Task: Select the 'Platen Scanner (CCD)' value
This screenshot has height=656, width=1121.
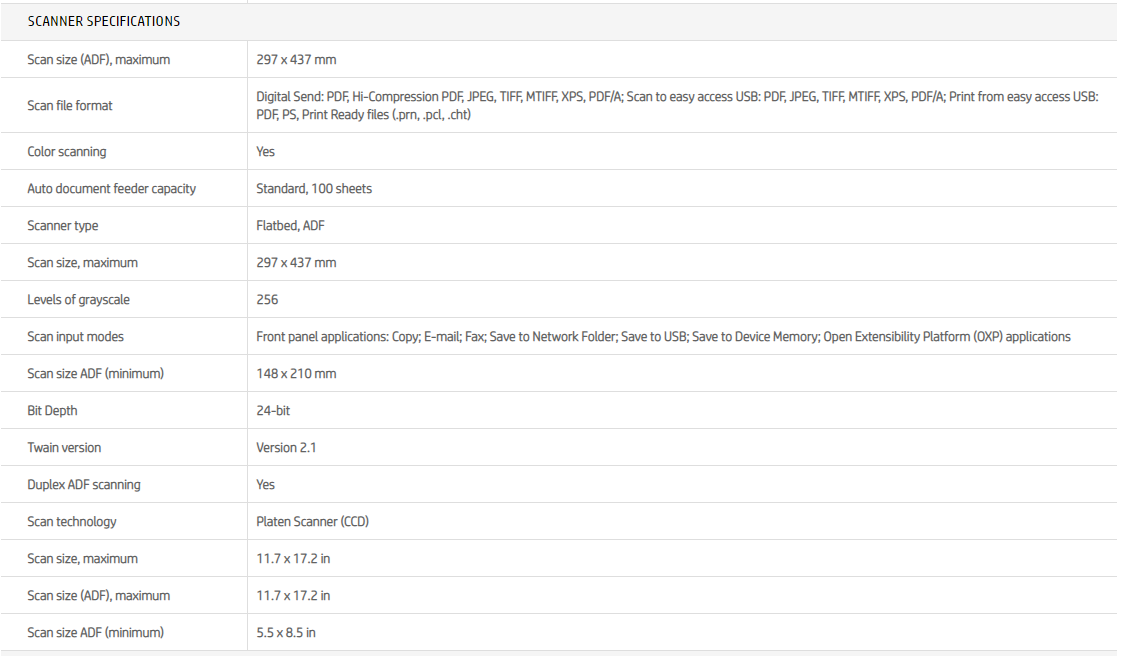Action: click(x=313, y=522)
